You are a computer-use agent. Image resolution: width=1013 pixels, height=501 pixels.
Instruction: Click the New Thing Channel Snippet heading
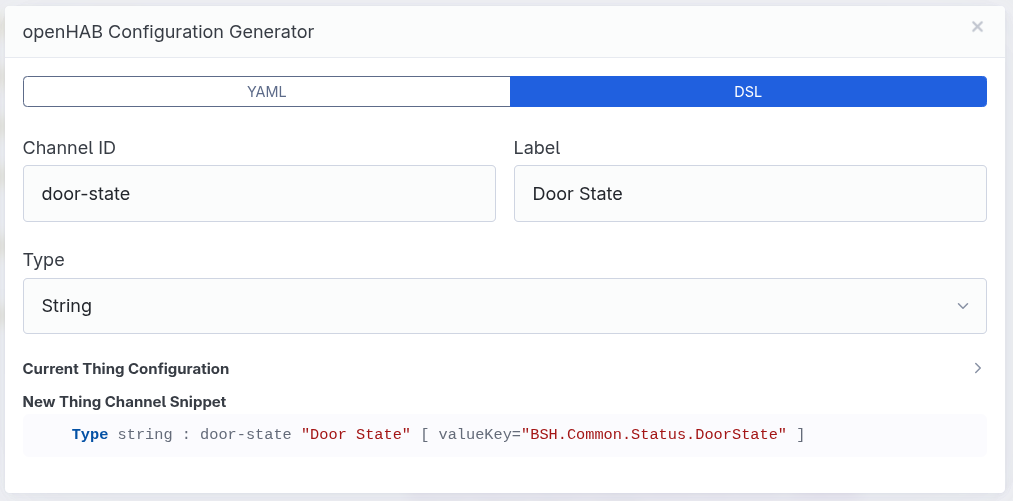pos(124,402)
